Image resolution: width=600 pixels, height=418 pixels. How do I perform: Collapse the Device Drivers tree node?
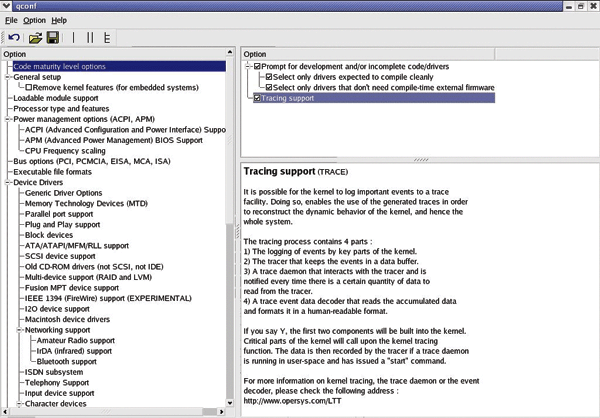(x=8, y=182)
